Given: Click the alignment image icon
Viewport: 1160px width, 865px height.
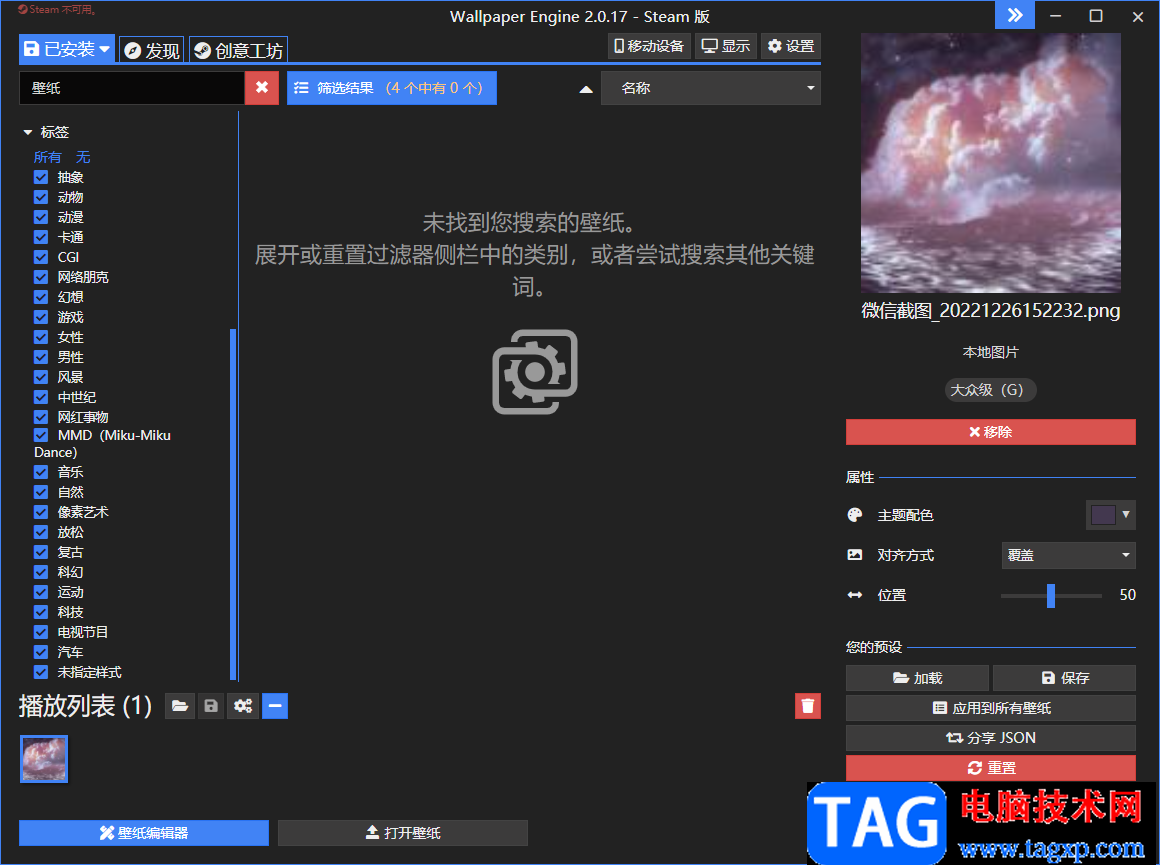Looking at the screenshot, I should (854, 555).
